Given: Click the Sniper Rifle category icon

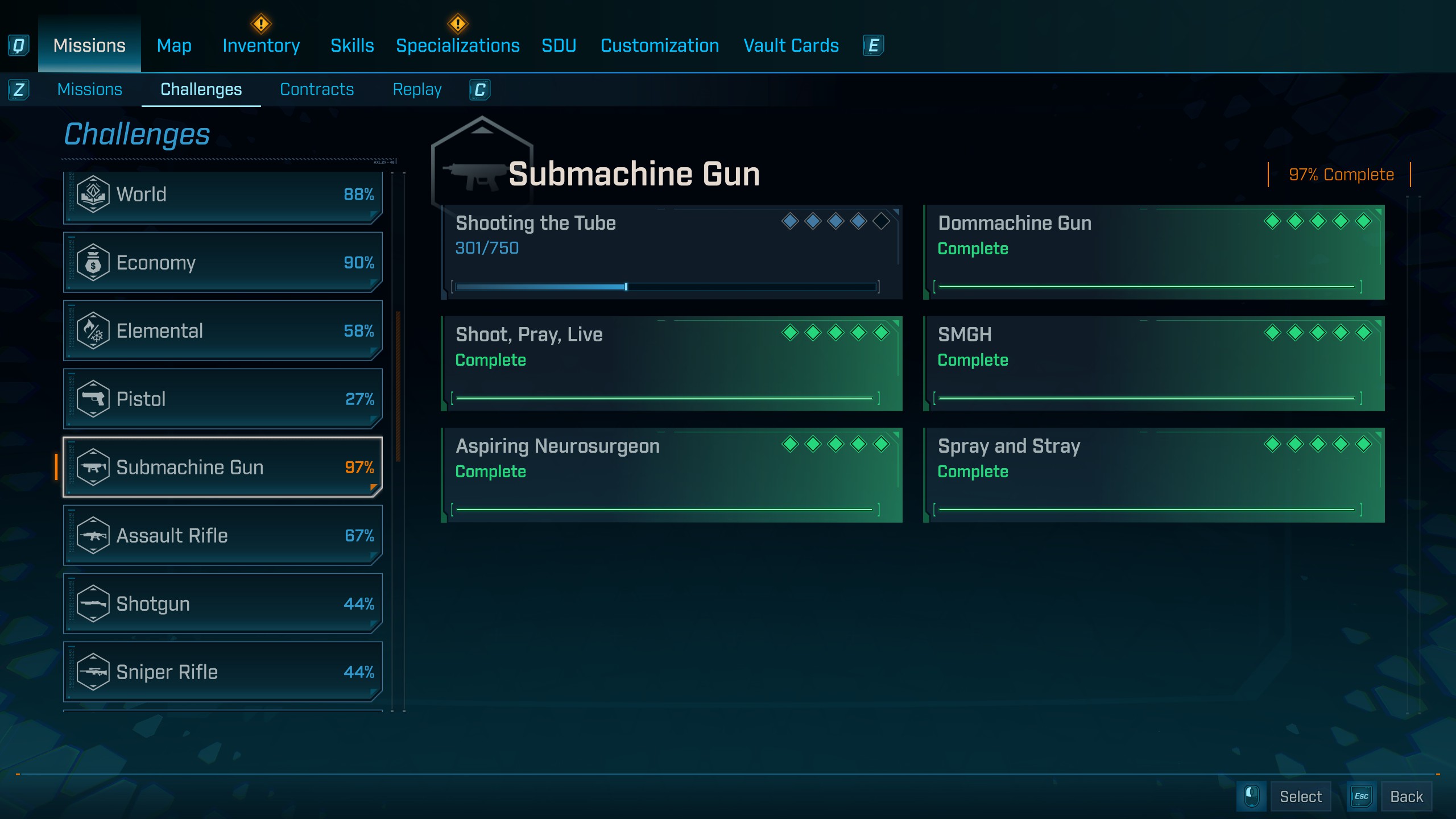Looking at the screenshot, I should tap(93, 672).
